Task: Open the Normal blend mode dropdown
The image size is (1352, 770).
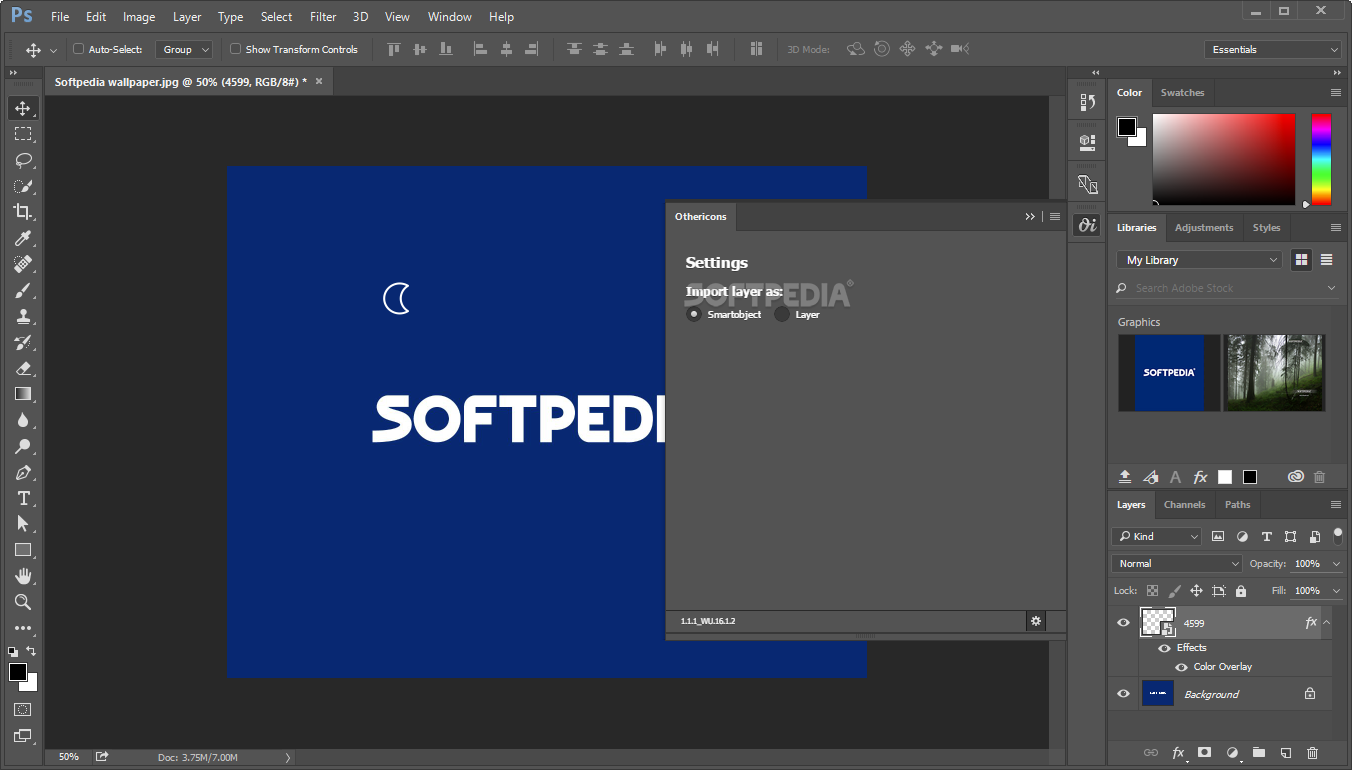Action: click(x=1177, y=564)
